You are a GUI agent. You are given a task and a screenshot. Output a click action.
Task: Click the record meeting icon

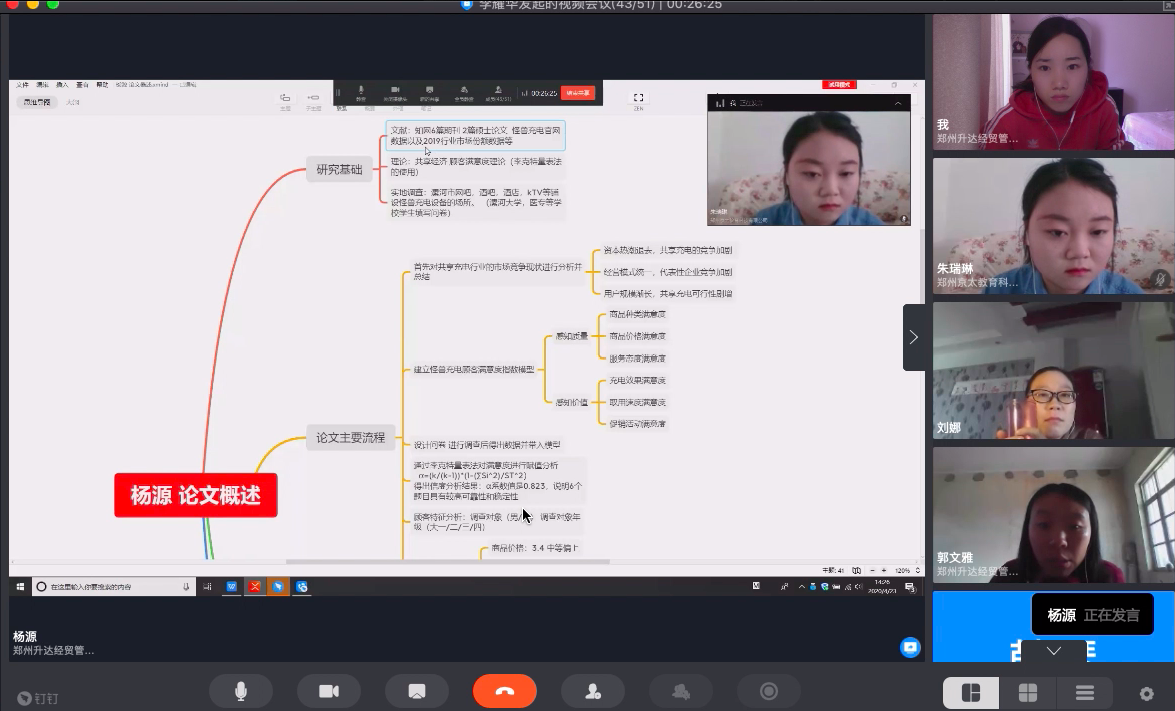[769, 691]
